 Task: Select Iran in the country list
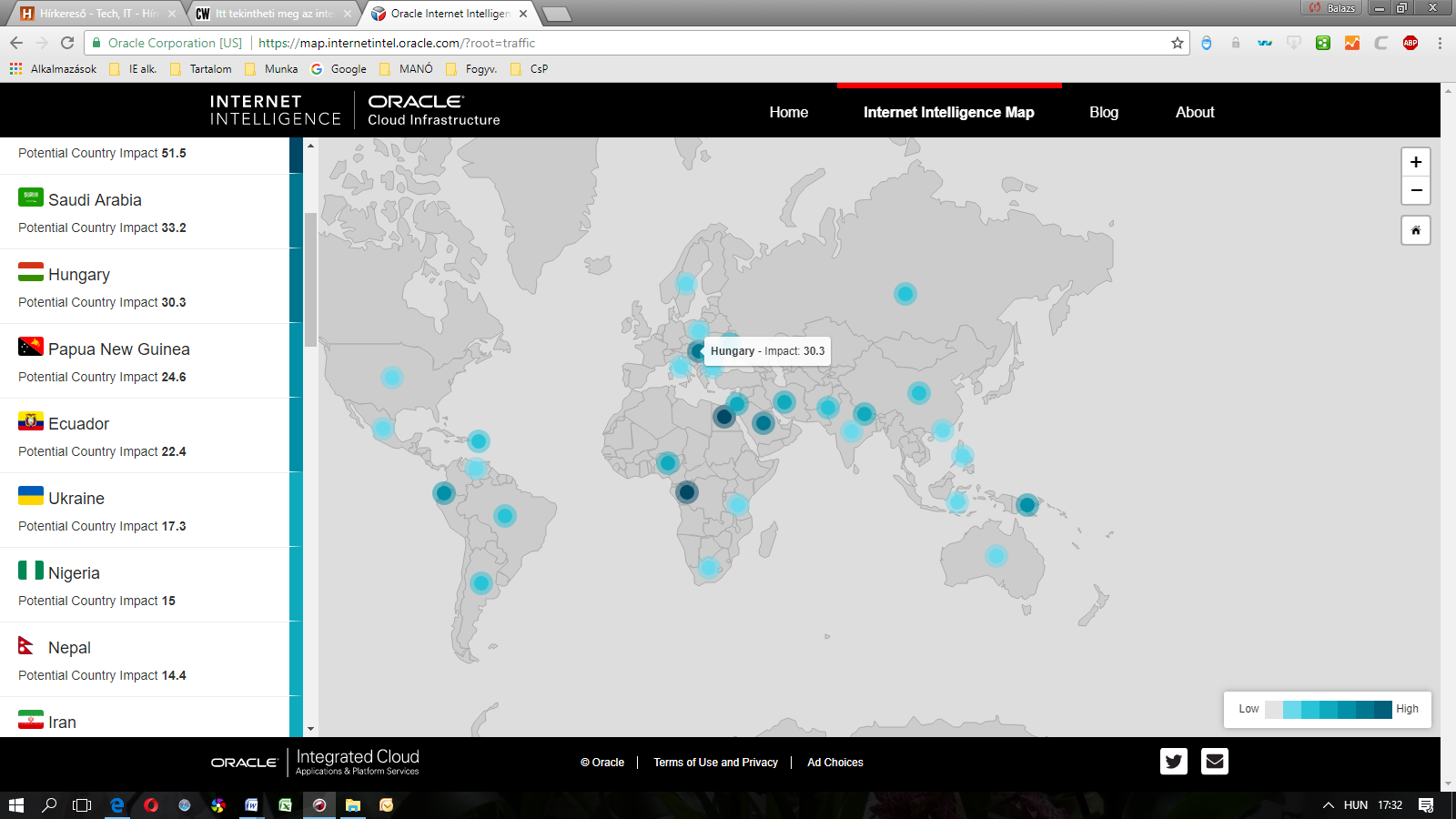(x=145, y=717)
